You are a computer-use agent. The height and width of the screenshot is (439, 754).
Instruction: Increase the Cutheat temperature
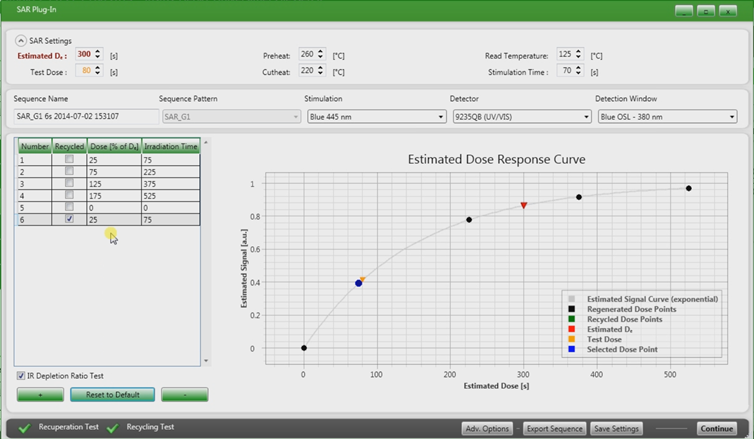(x=321, y=68)
